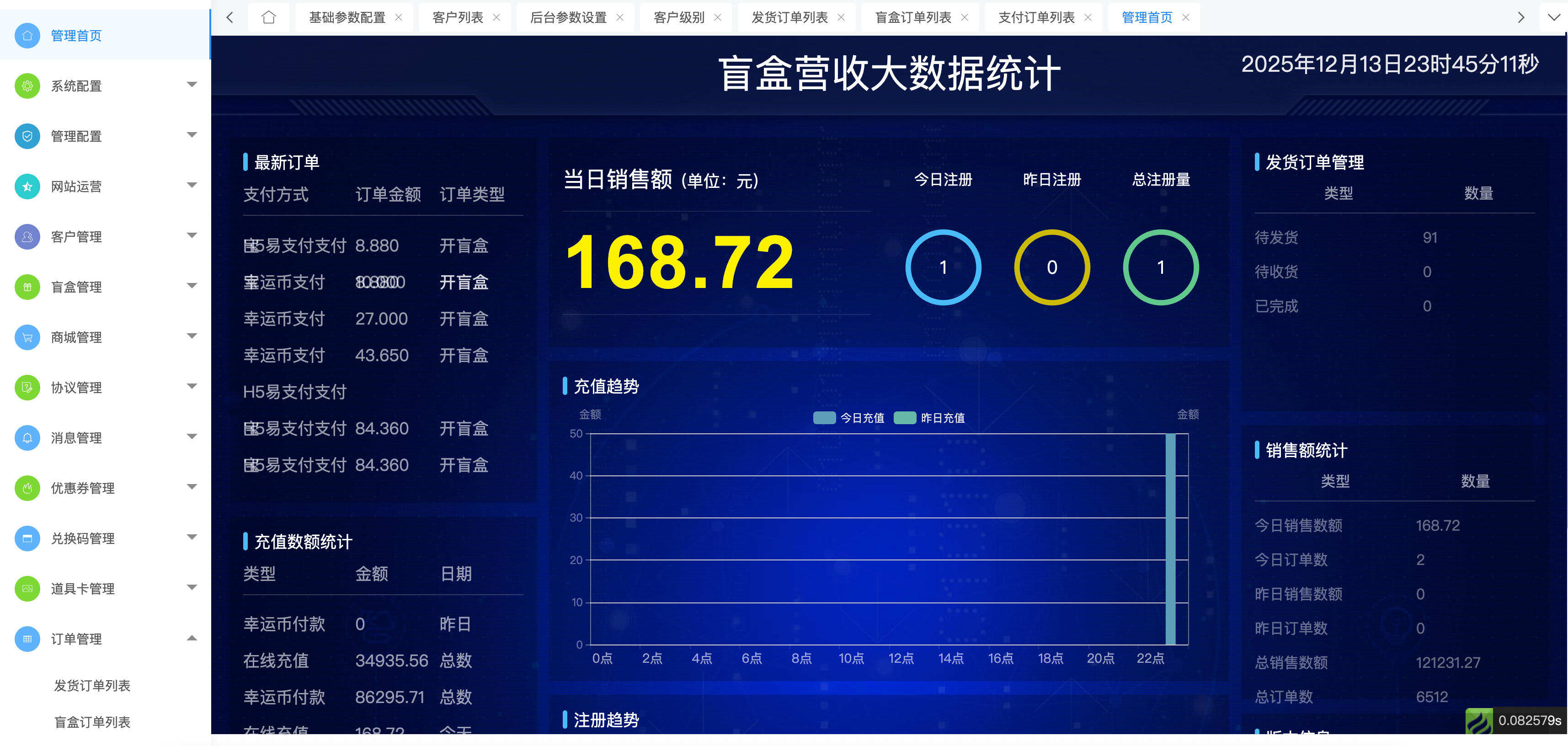This screenshot has height=746, width=1568.
Task: Click the 优惠券管理 flame icon
Action: pos(27,487)
